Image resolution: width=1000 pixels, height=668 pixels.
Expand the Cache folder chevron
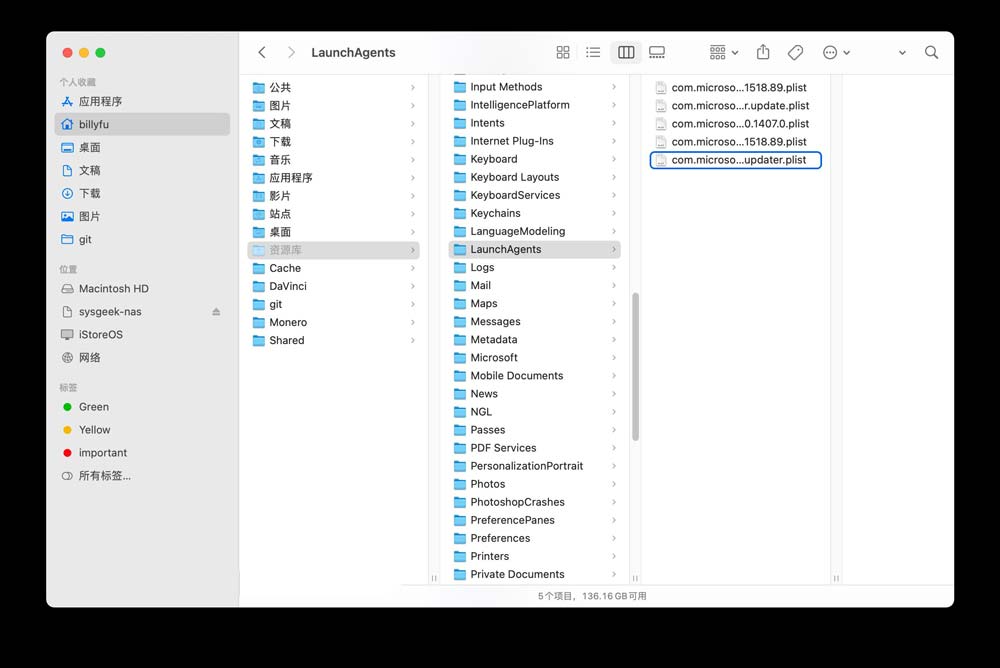pos(413,268)
